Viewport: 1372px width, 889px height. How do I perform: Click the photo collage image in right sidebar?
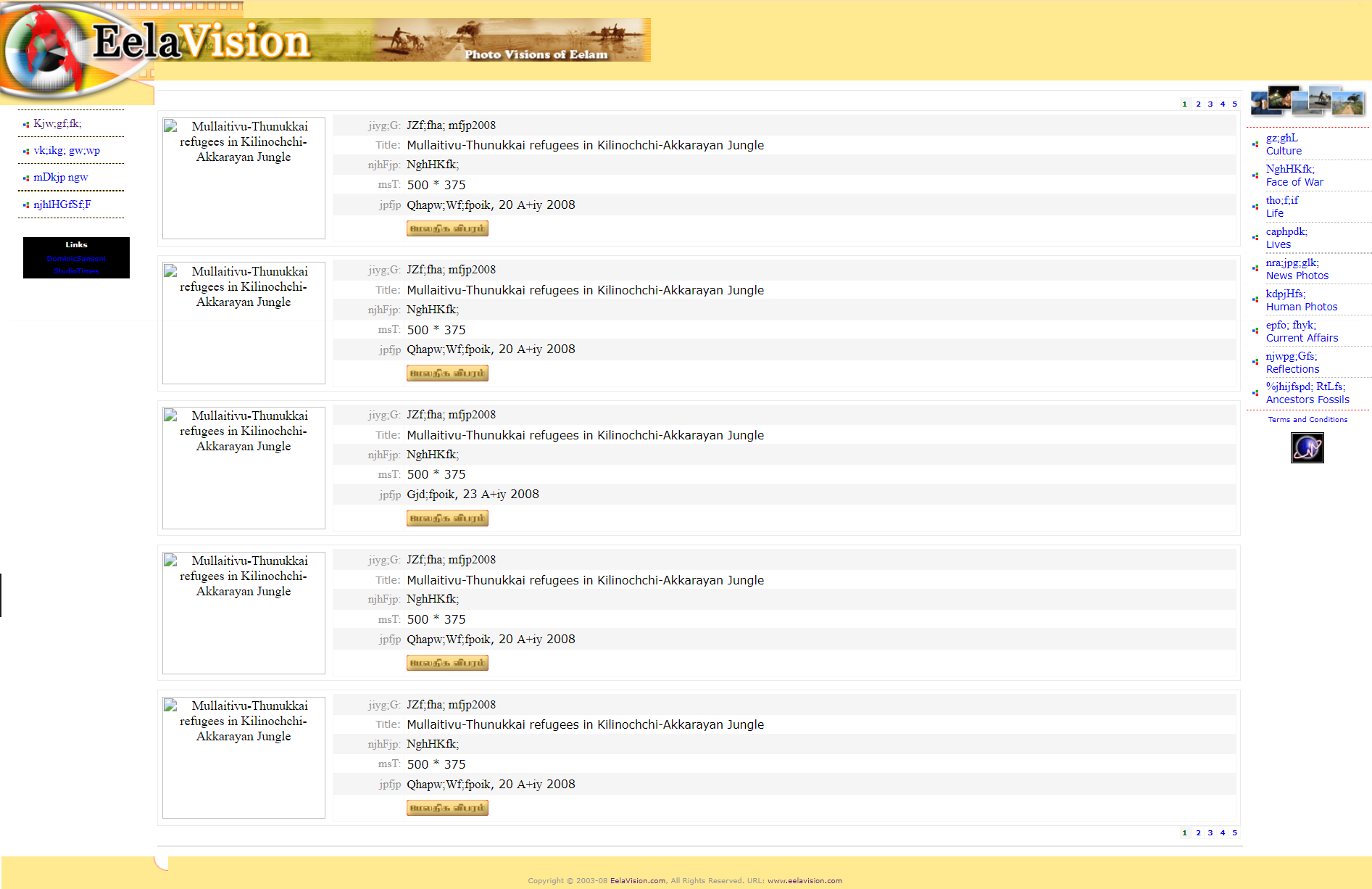point(1307,101)
